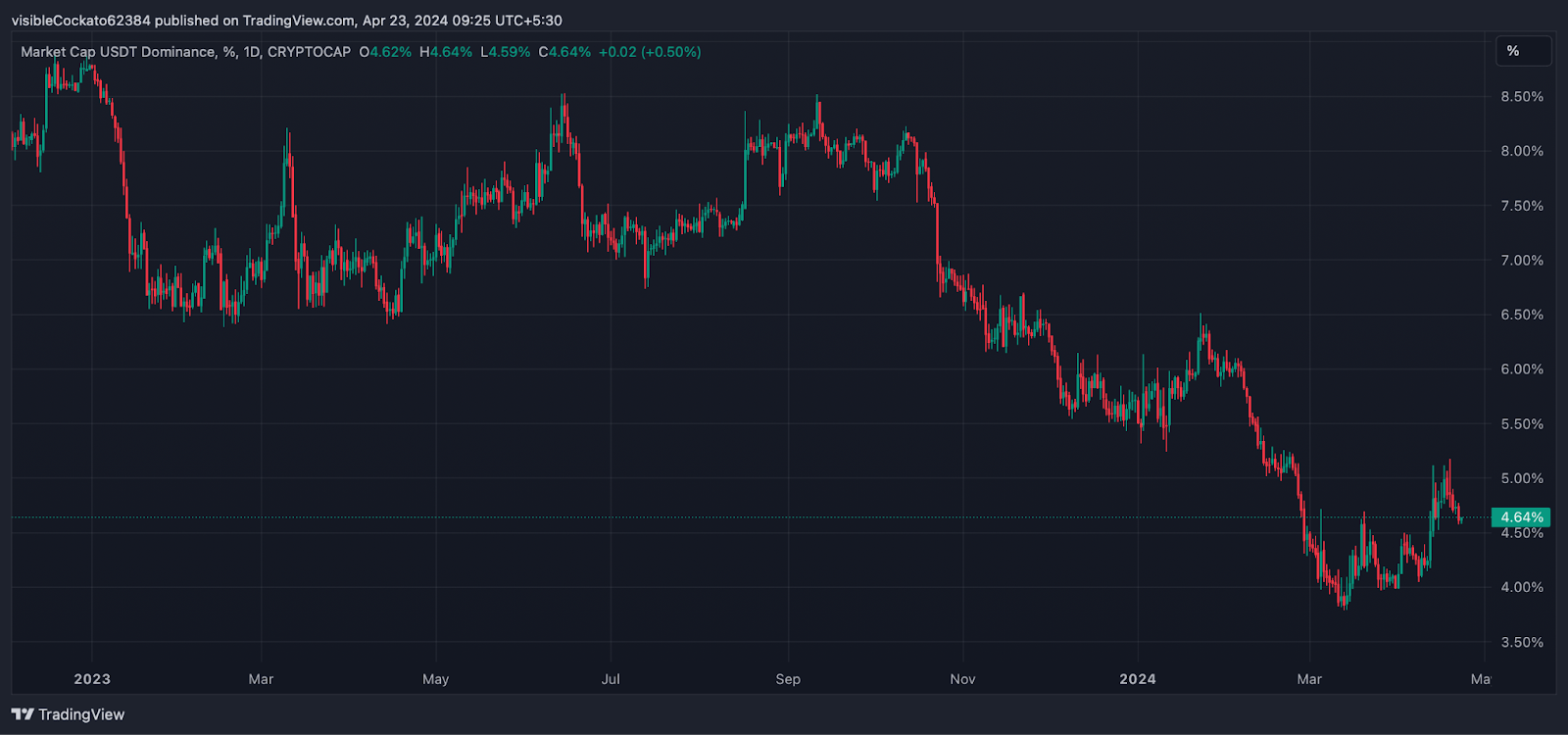Click the Nov time axis label

click(x=962, y=679)
